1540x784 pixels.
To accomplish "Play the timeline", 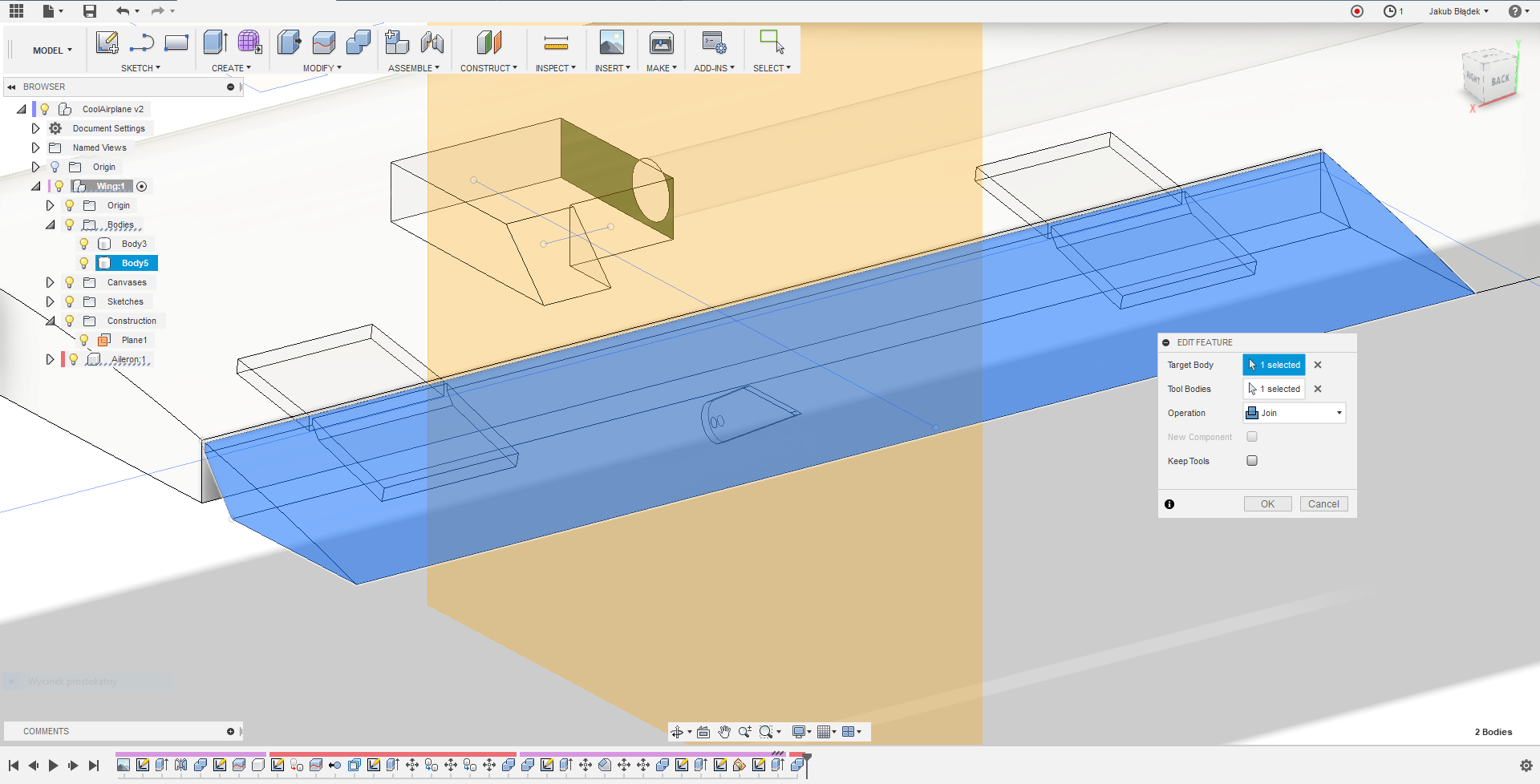I will click(53, 766).
